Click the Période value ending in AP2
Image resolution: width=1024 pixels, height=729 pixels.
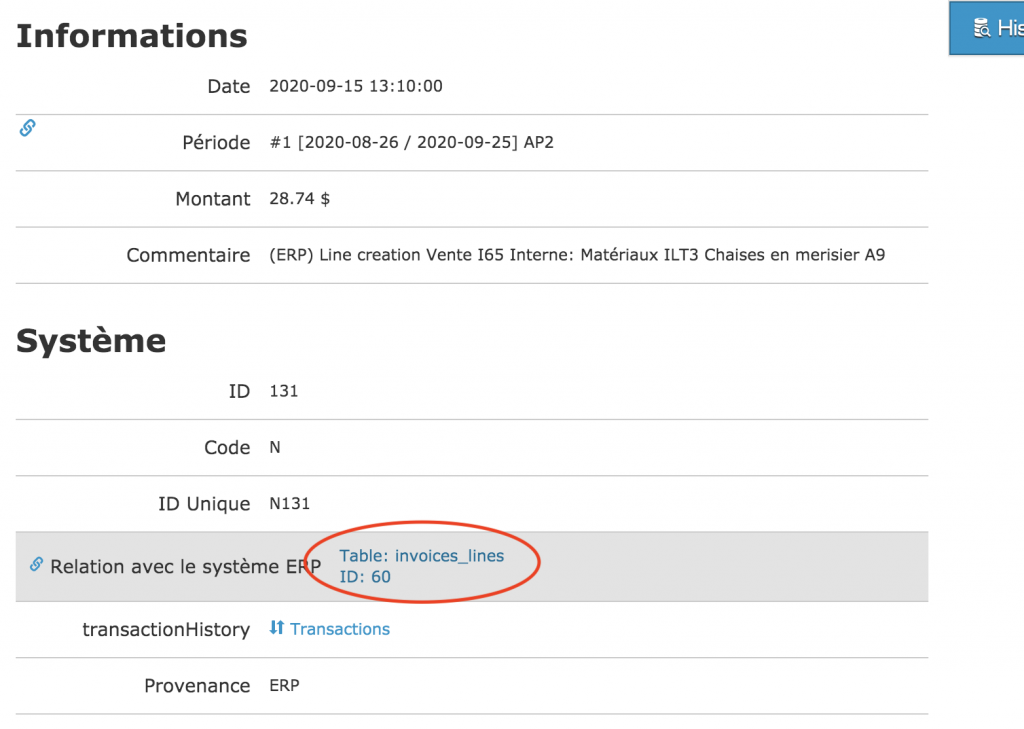click(x=411, y=142)
